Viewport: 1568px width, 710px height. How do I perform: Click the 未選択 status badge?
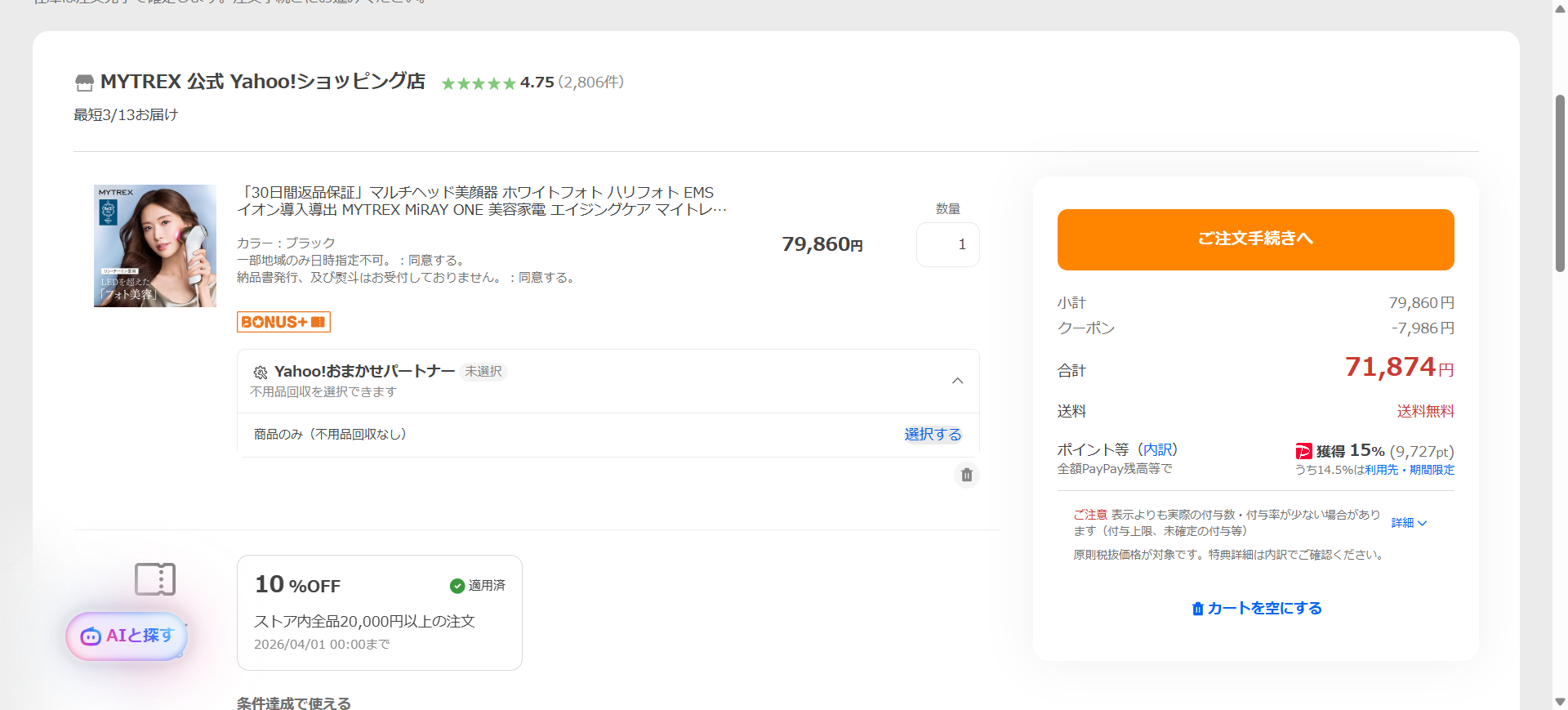pos(483,372)
